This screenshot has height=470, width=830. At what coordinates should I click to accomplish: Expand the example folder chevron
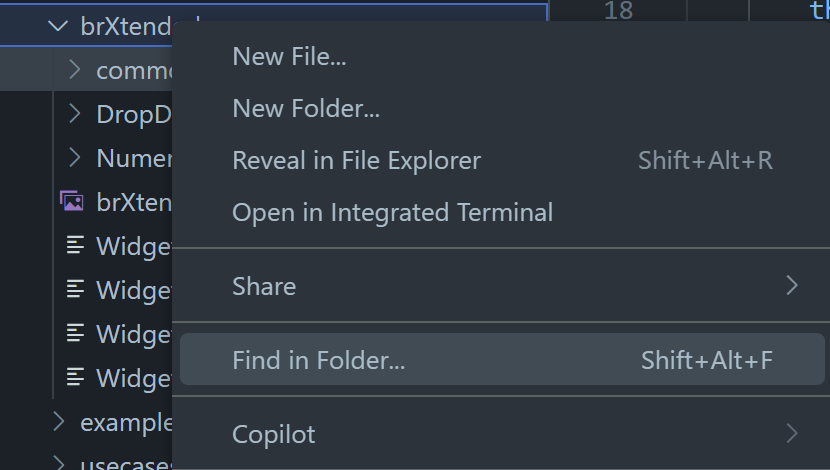point(58,422)
